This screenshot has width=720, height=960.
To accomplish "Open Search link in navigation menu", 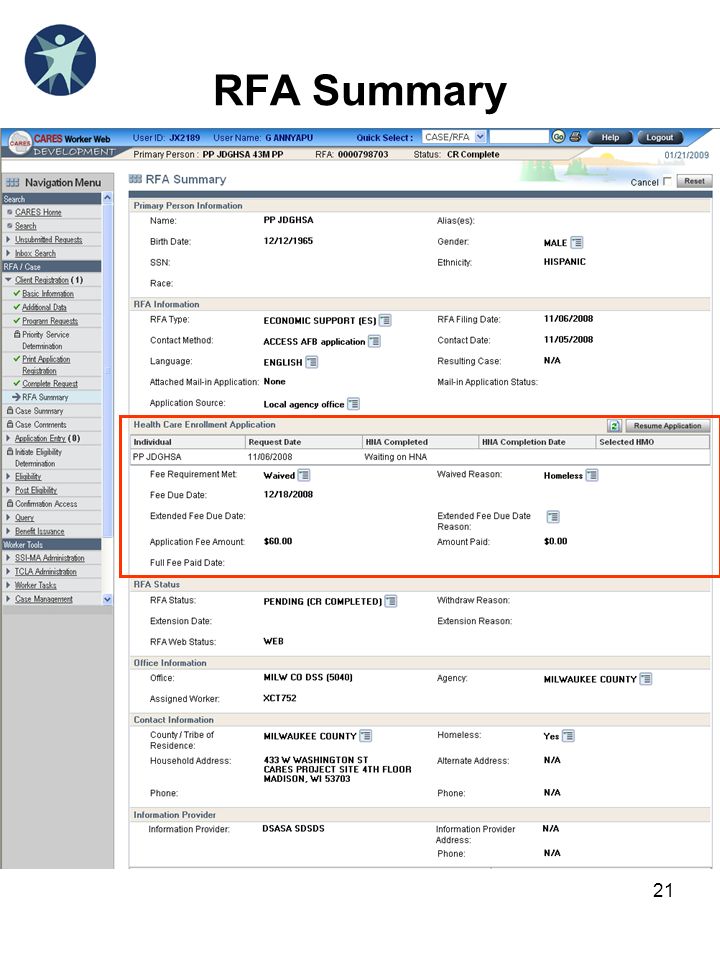I will coord(26,226).
